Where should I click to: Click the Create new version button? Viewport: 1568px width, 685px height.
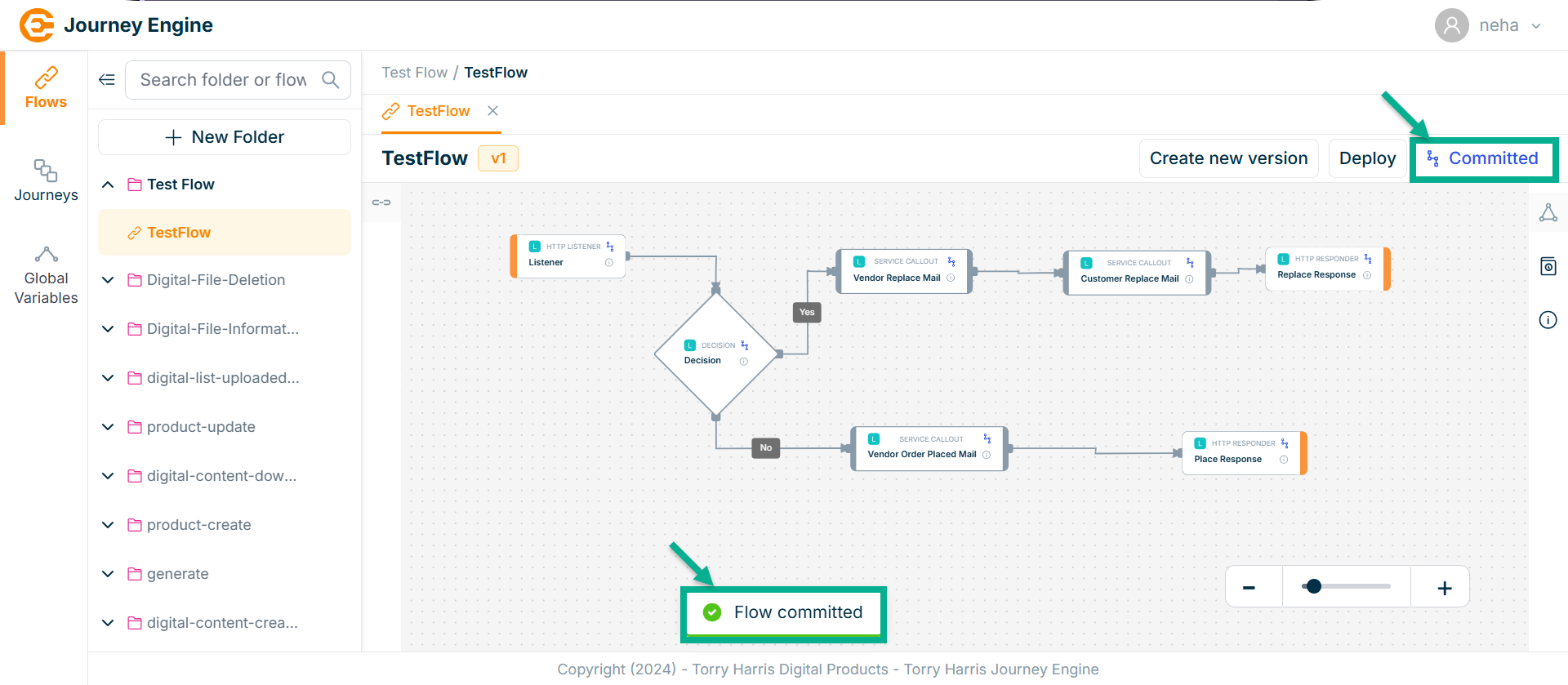coord(1228,158)
